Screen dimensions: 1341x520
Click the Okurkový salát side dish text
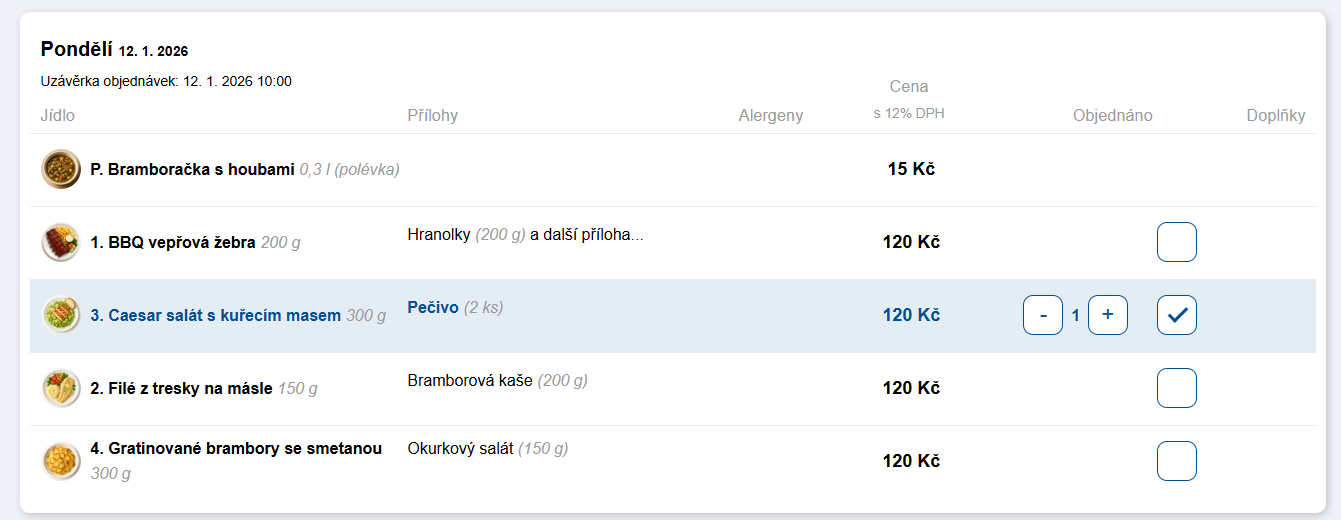click(x=460, y=449)
